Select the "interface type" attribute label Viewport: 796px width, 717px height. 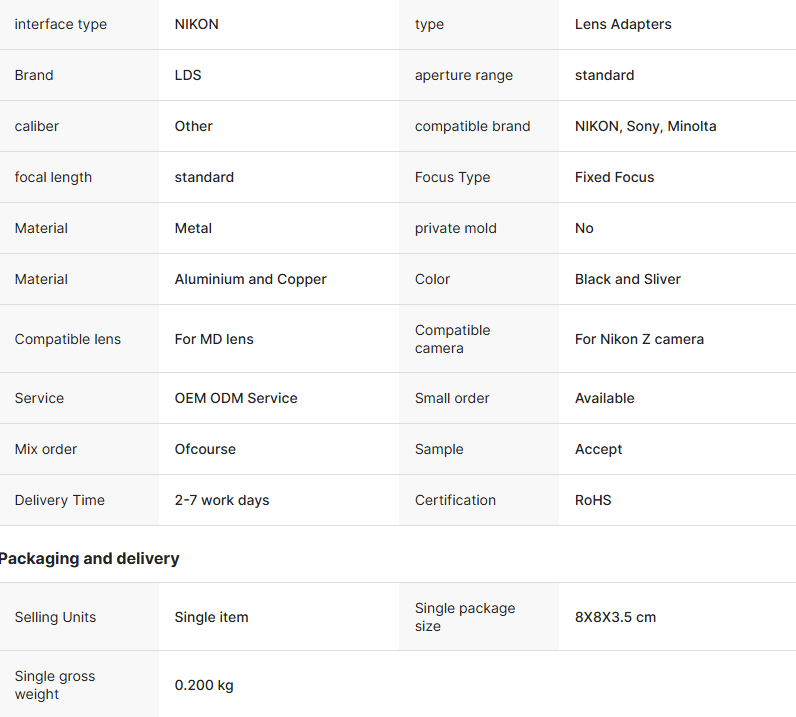pos(61,24)
